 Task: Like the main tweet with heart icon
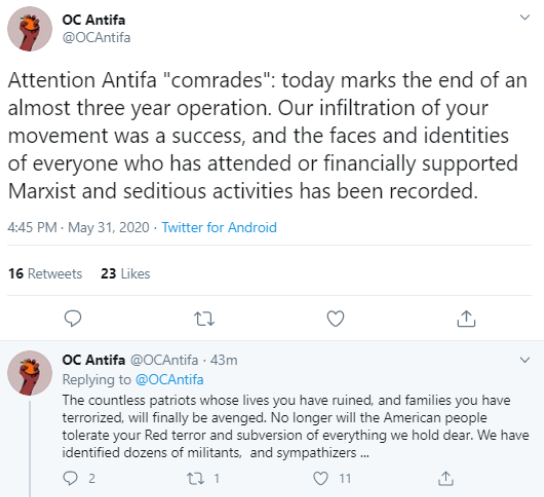point(335,318)
